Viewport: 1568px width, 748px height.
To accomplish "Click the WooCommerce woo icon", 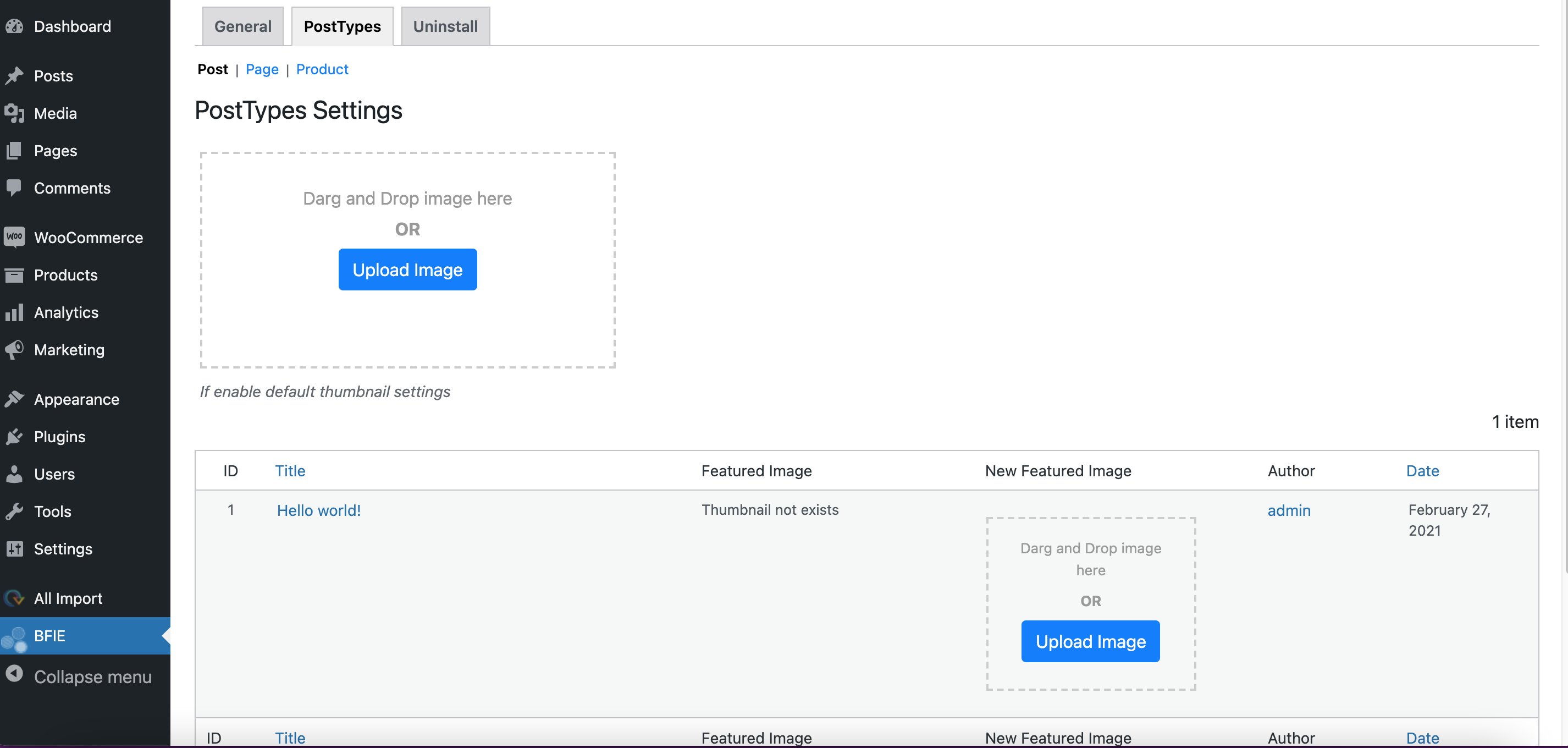I will pyautogui.click(x=15, y=237).
